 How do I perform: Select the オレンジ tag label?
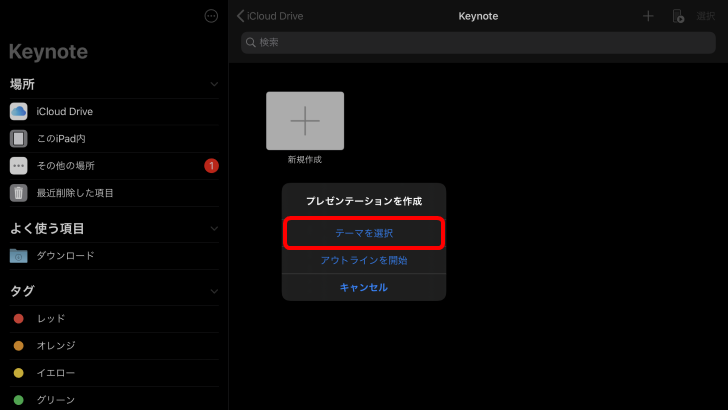56,345
